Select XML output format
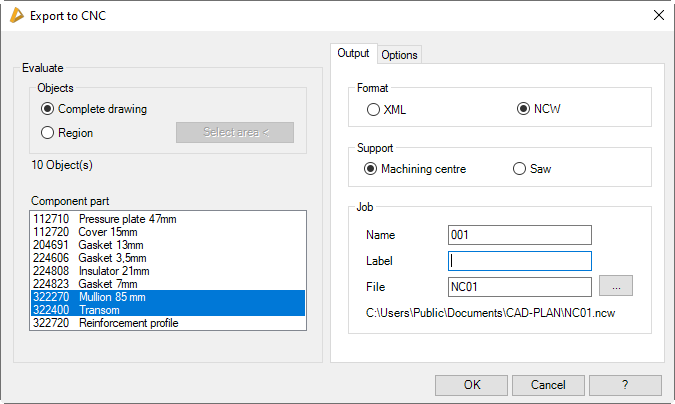Screen dimensions: 675x404 (x=374, y=109)
